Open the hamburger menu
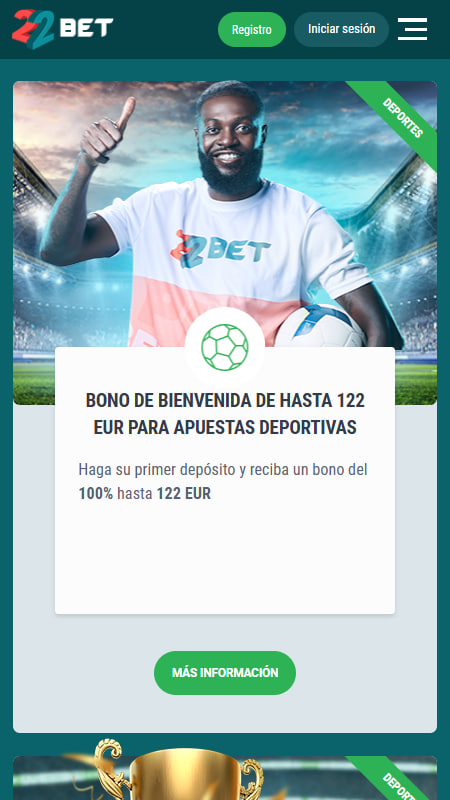Screen dimensions: 450x800 tap(412, 29)
